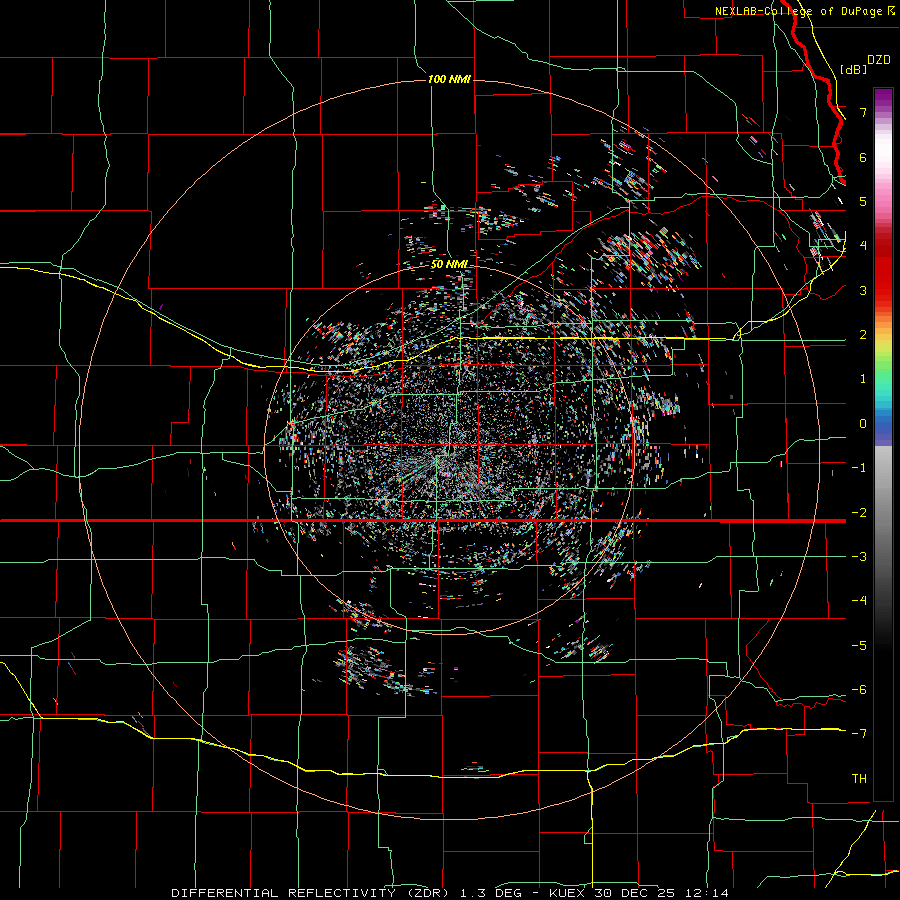Click the legend value '-5' on the scale

(x=859, y=646)
